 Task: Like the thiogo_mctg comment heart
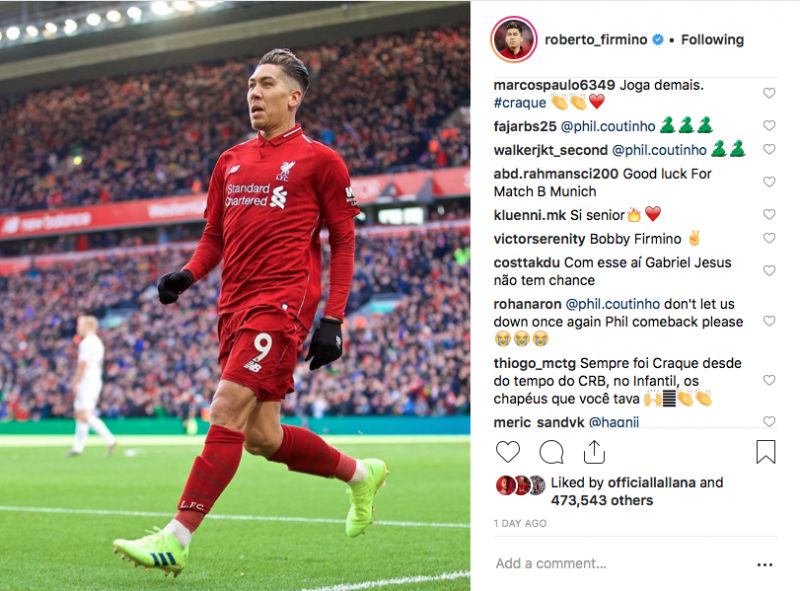click(769, 380)
